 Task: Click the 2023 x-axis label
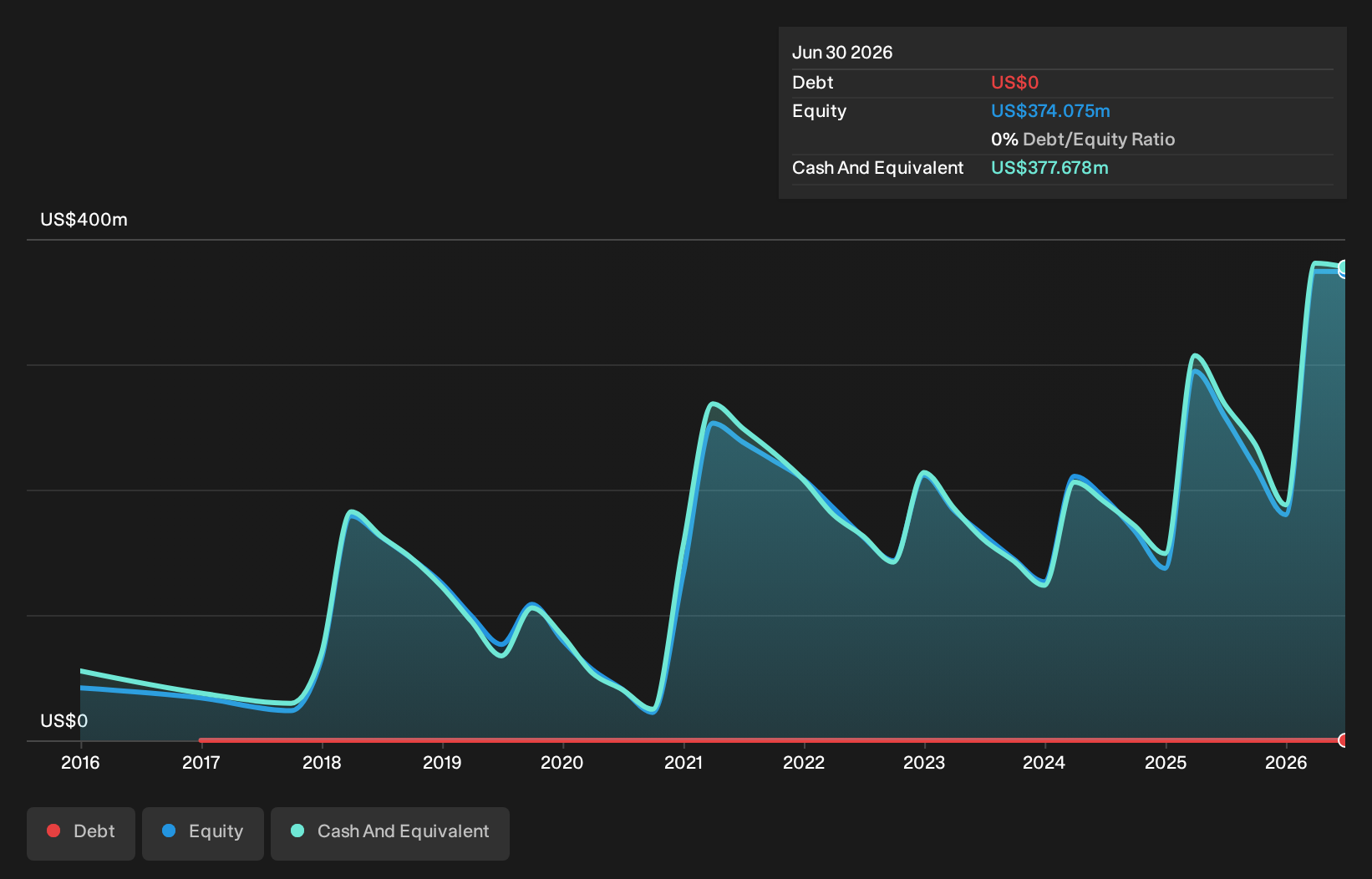(x=924, y=762)
